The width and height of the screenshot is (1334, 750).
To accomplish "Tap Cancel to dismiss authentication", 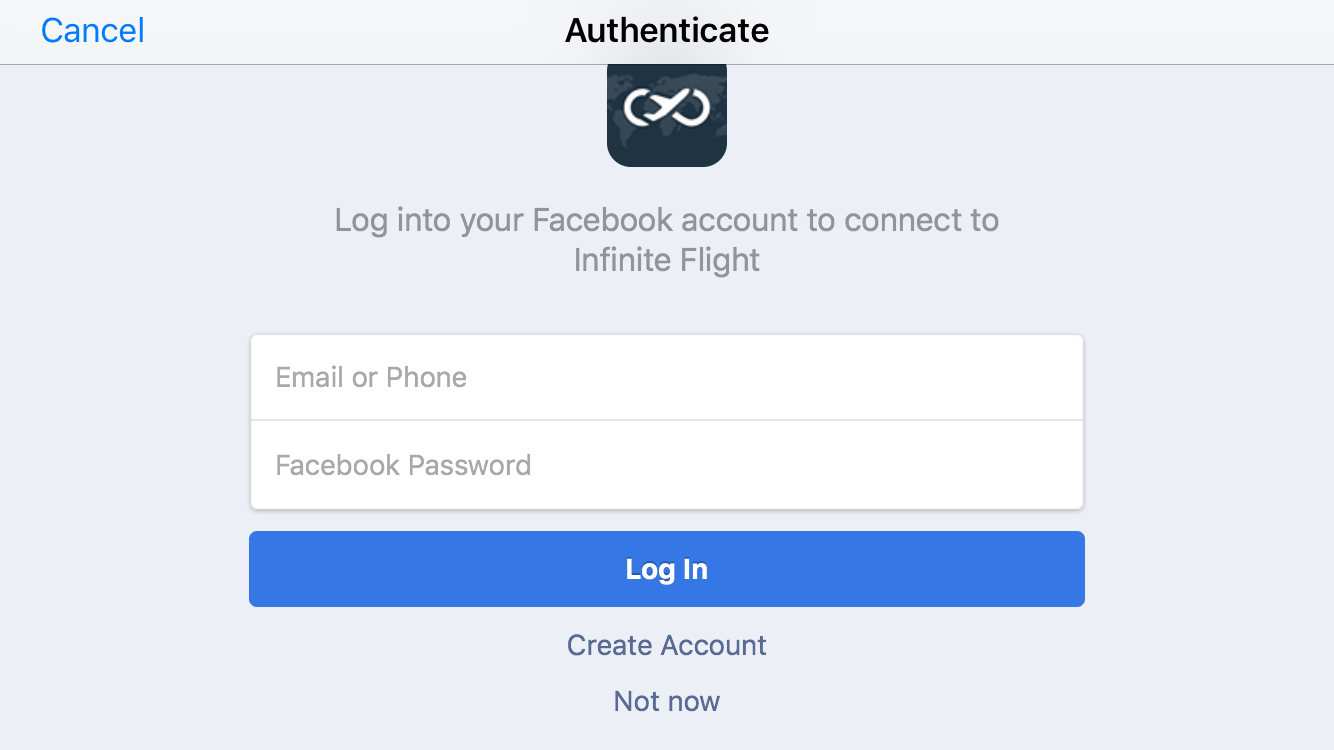I will [x=93, y=31].
